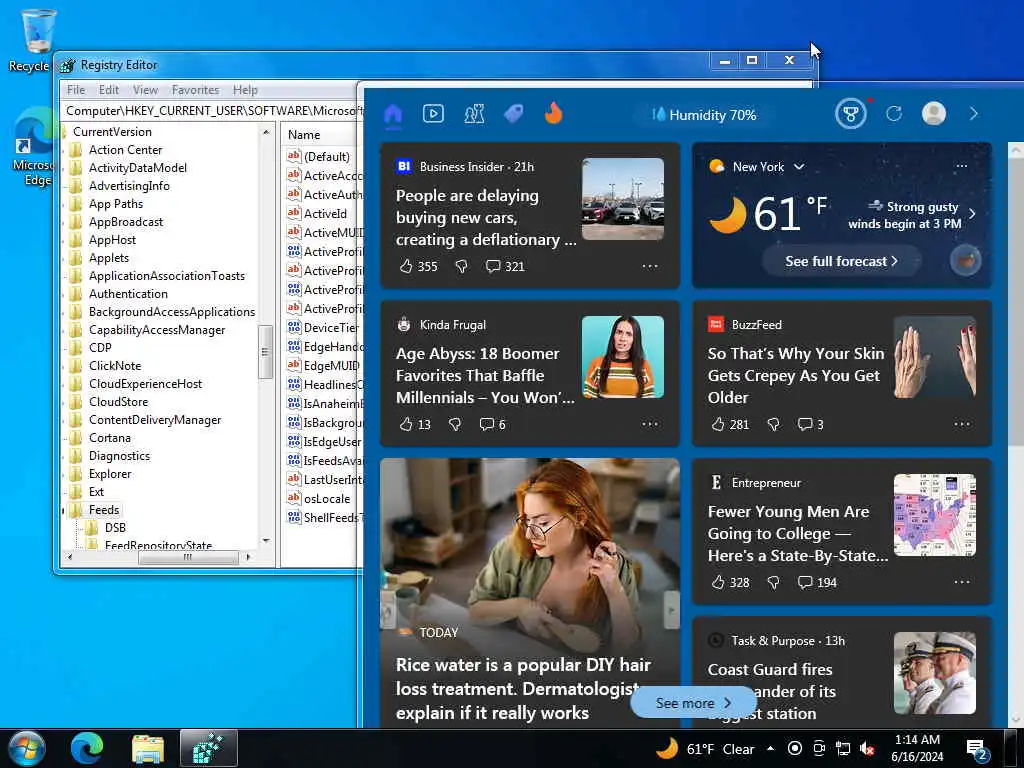
Task: Open View menu in Registry Editor
Action: tap(145, 90)
